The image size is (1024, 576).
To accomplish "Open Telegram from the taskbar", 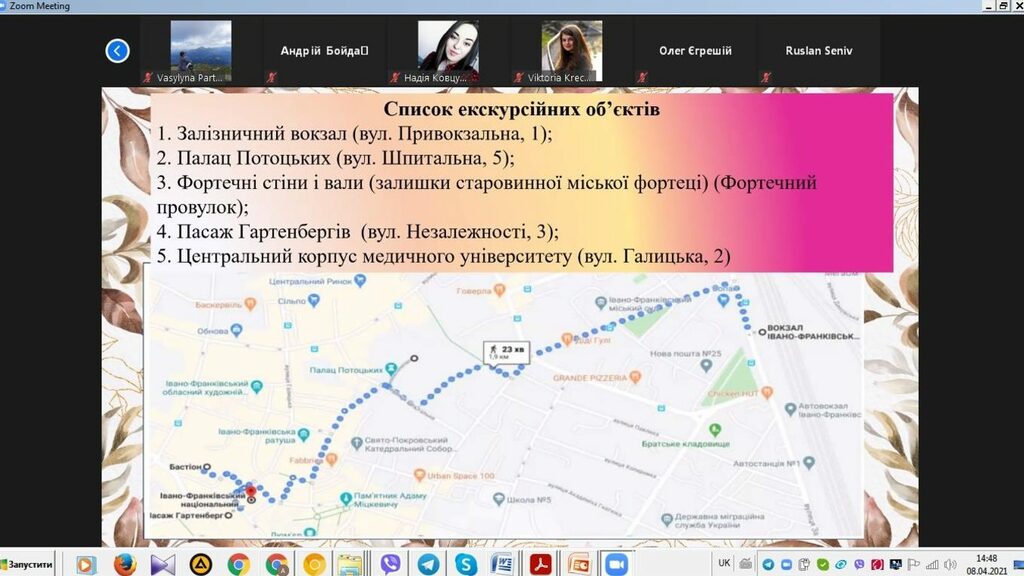I will 428,565.
